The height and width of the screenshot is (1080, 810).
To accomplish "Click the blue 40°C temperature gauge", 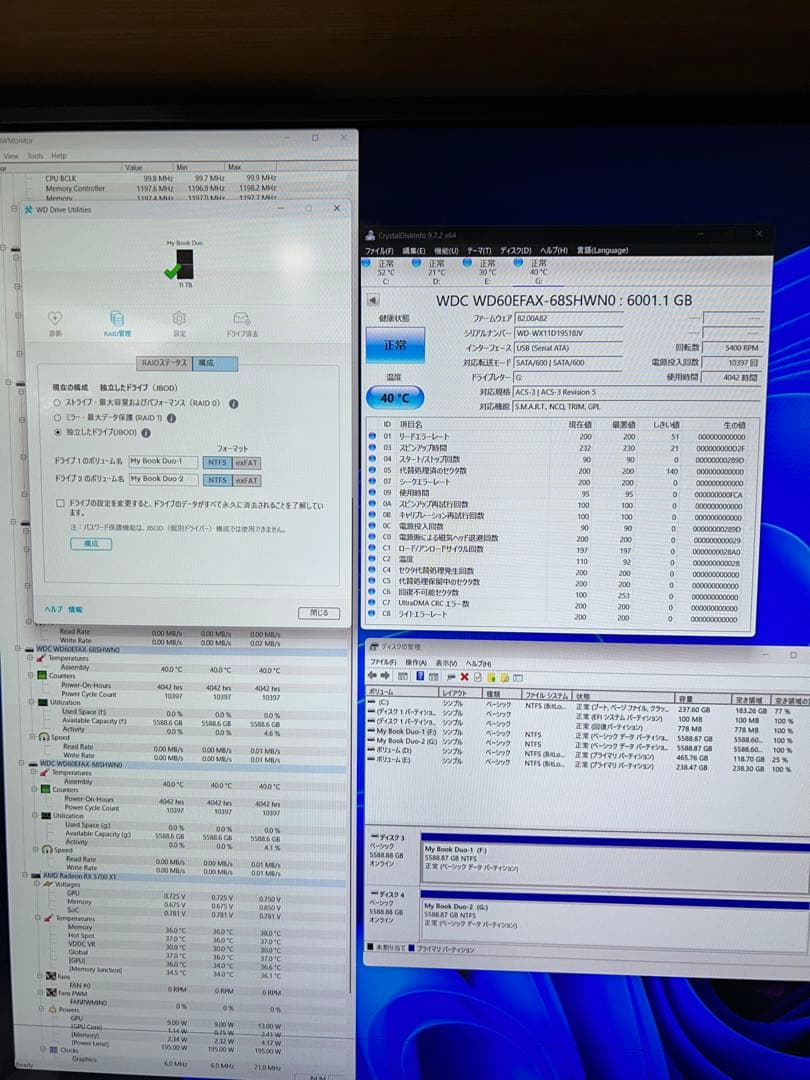I will tap(395, 397).
